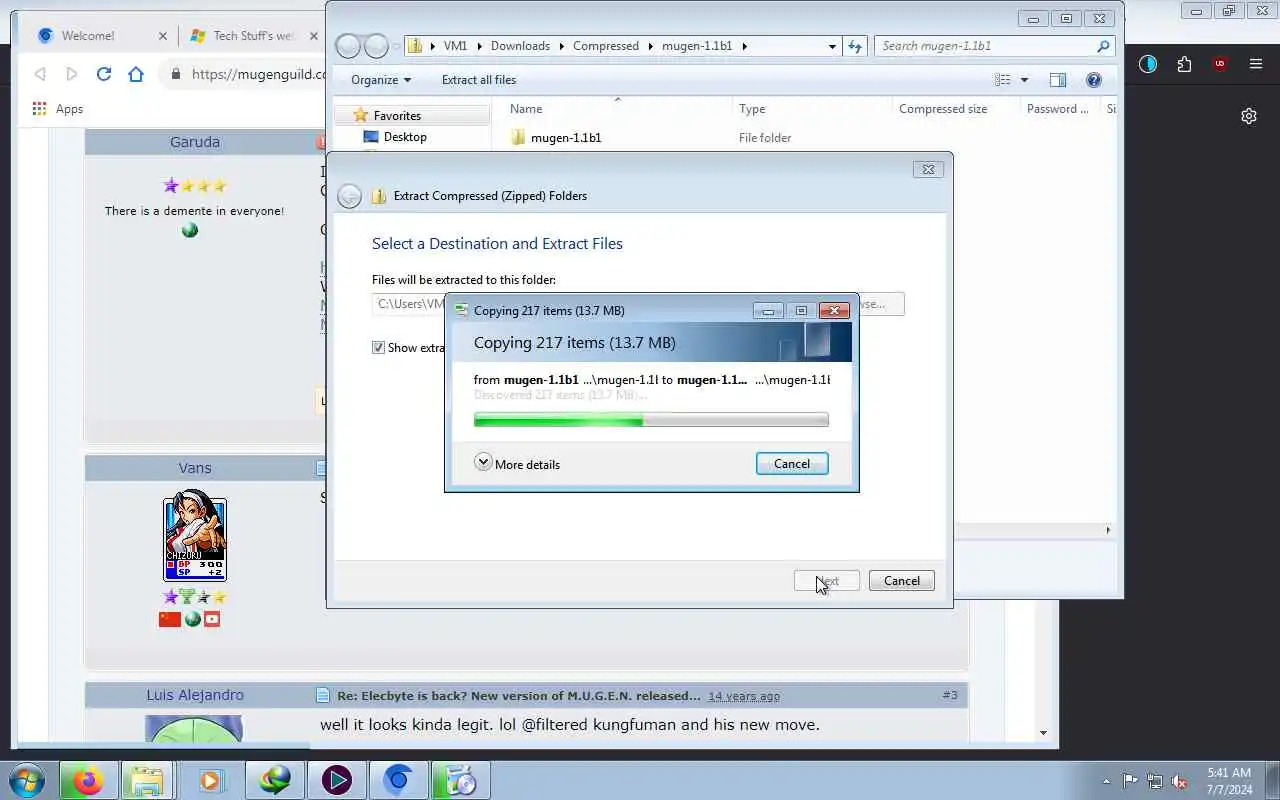Open the settings gear in the dark panel

click(1249, 116)
